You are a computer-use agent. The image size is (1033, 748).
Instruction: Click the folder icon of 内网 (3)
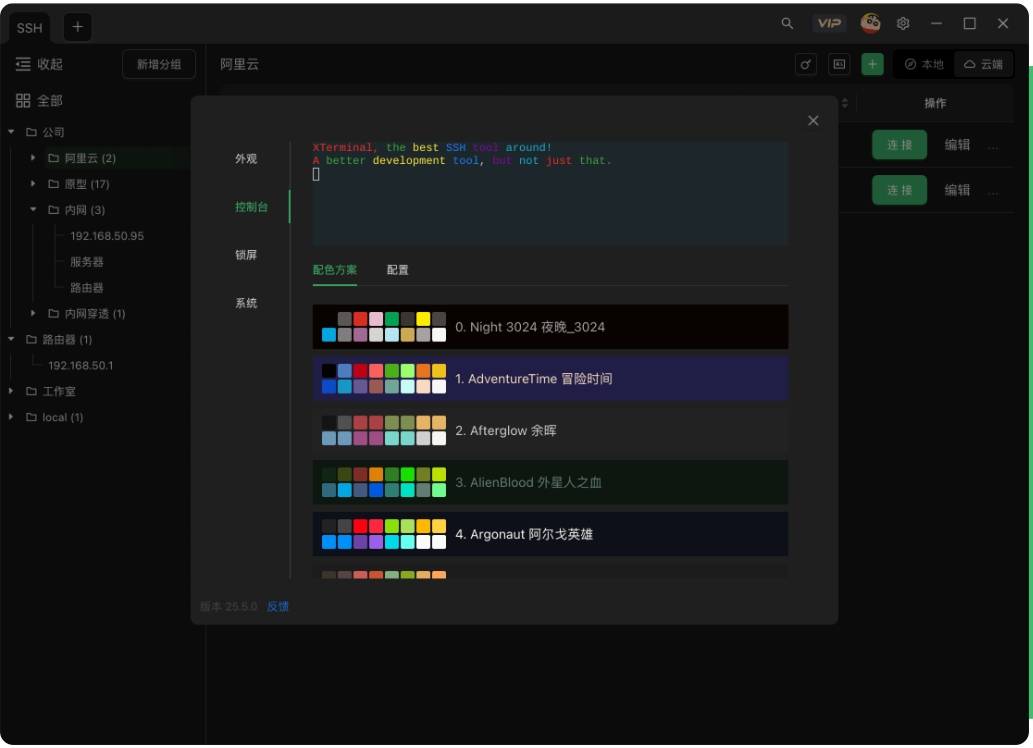[x=53, y=210]
